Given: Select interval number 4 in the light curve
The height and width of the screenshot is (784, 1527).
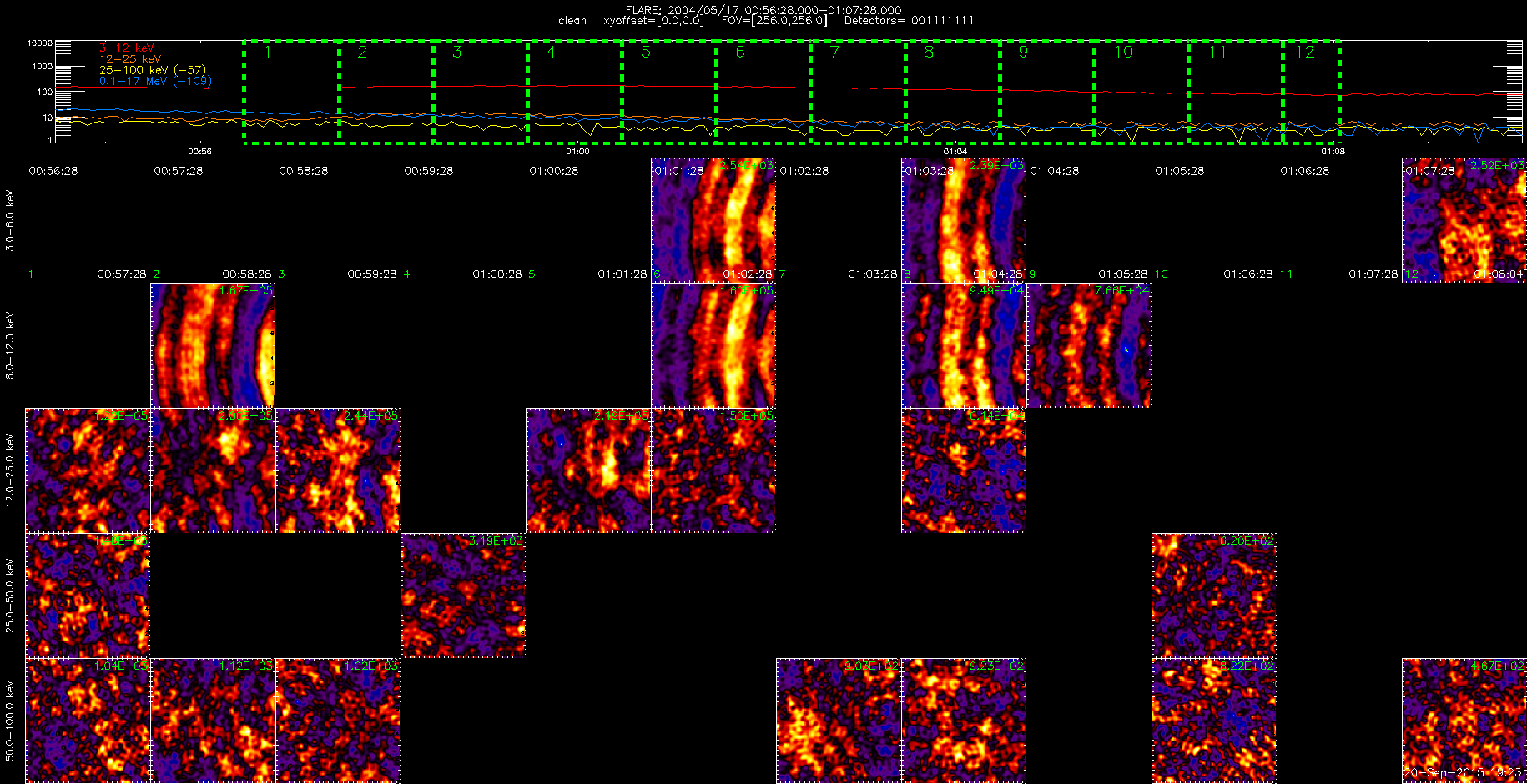Looking at the screenshot, I should tap(575, 92).
